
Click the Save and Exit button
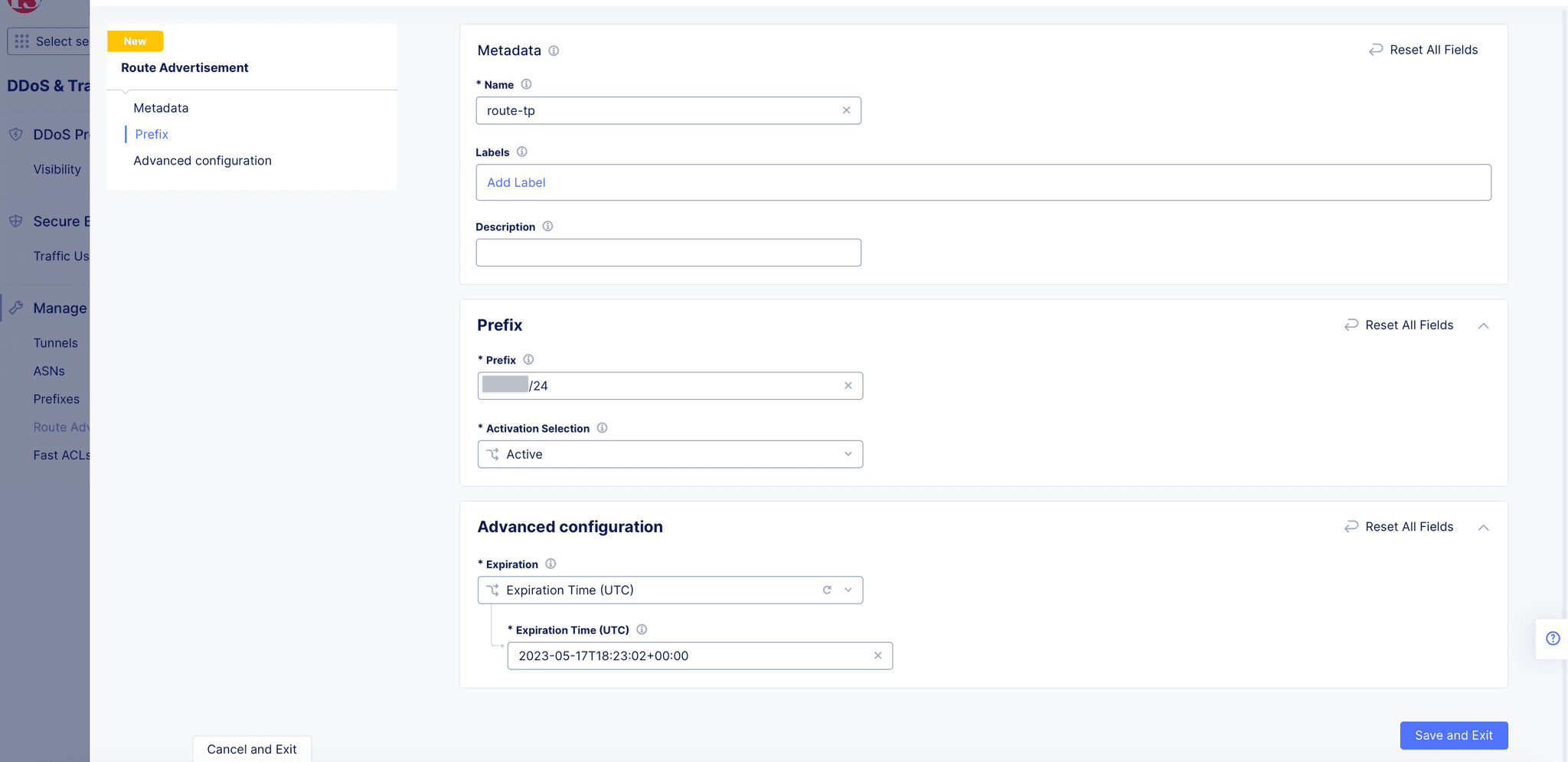pyautogui.click(x=1453, y=735)
